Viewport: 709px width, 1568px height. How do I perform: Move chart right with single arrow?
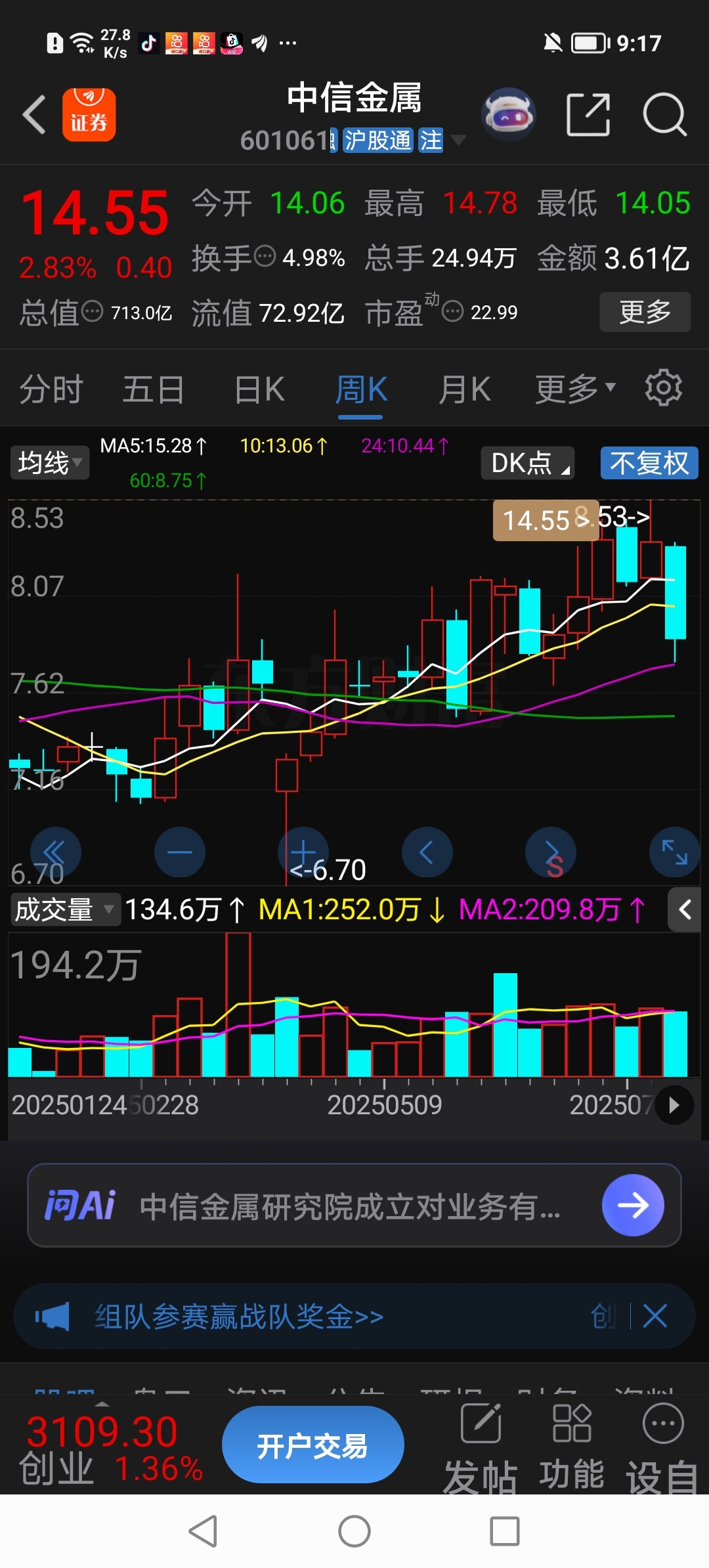[x=550, y=852]
